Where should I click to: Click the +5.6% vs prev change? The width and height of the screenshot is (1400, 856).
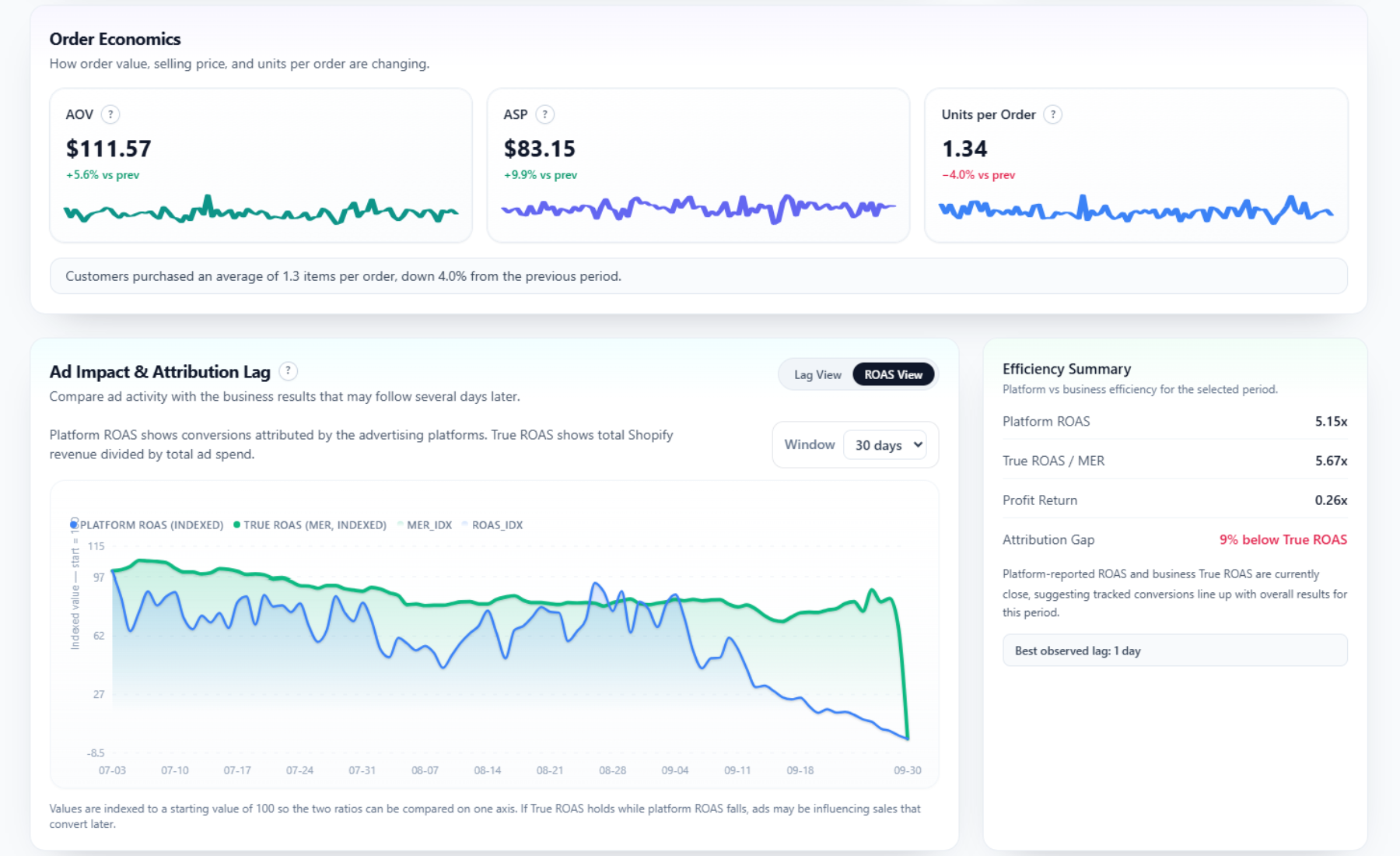click(x=103, y=175)
